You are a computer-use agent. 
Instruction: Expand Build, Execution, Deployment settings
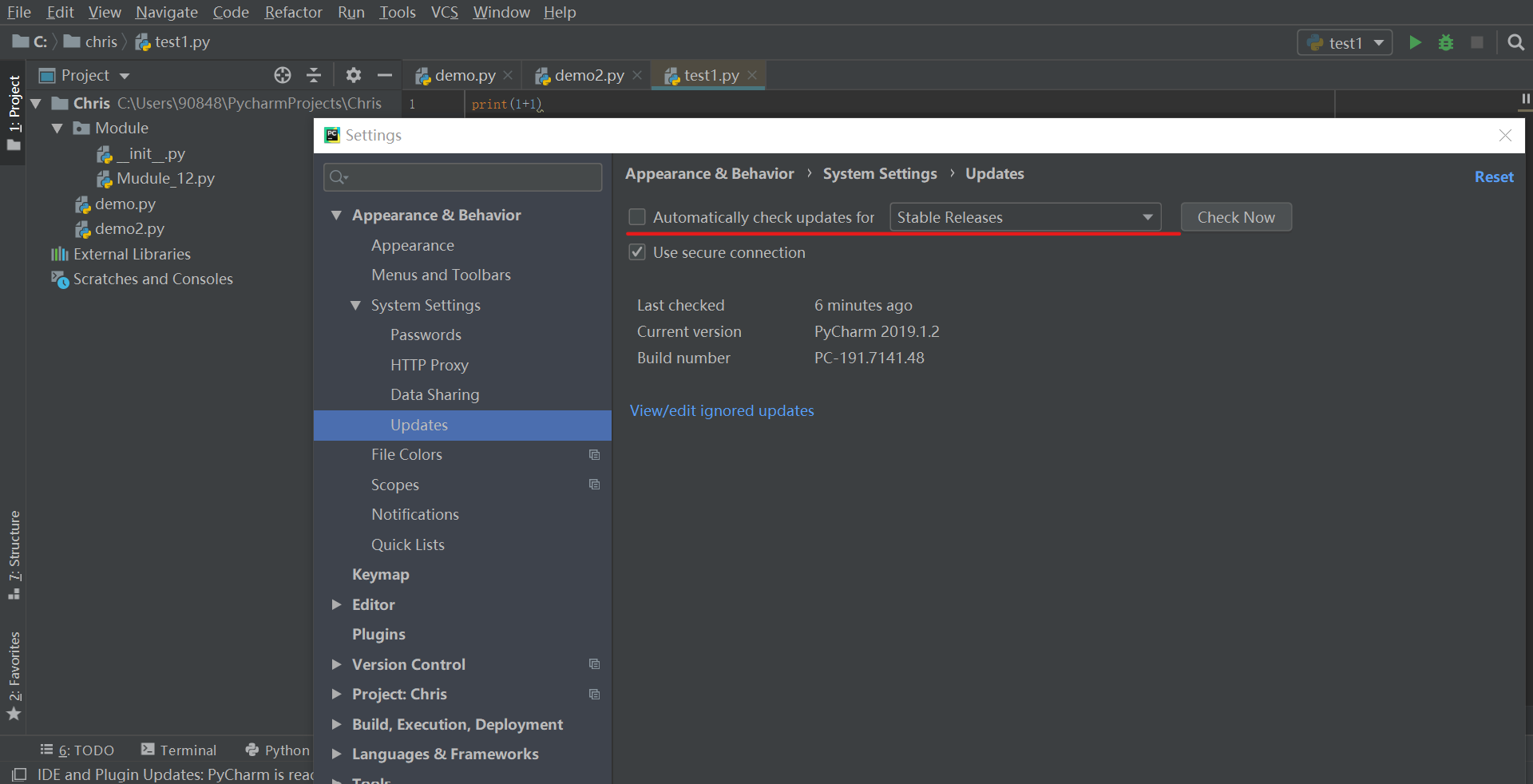click(337, 724)
